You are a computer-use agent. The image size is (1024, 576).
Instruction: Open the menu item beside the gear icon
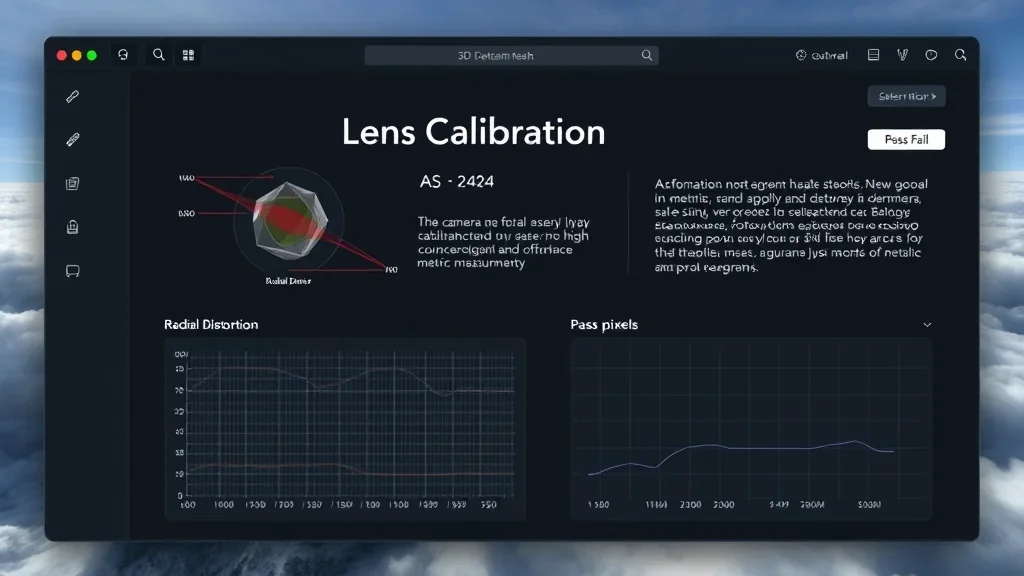click(x=822, y=56)
